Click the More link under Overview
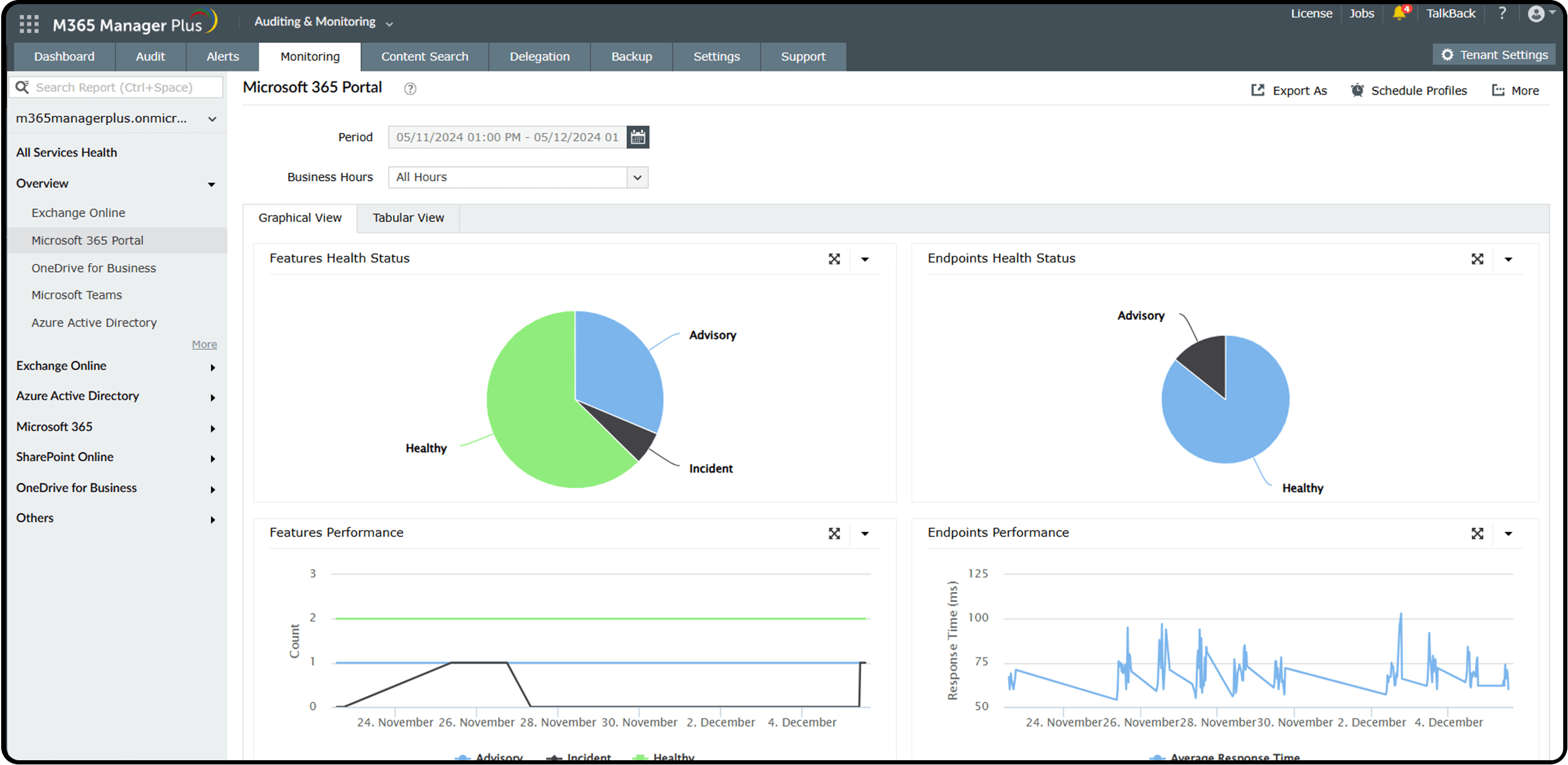This screenshot has height=765, width=1568. pos(204,345)
